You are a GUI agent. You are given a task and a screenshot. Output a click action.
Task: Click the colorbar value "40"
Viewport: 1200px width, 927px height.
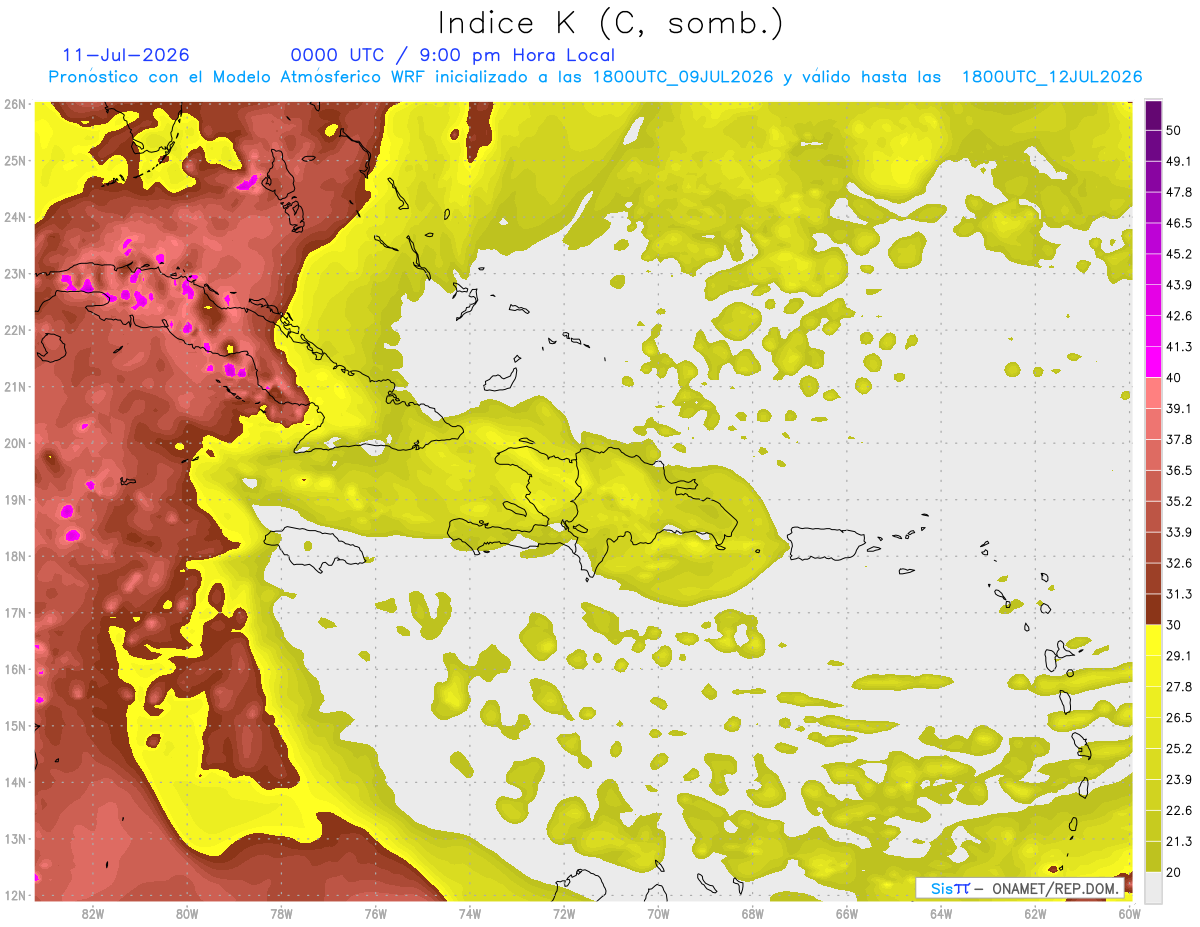[x=1174, y=378]
